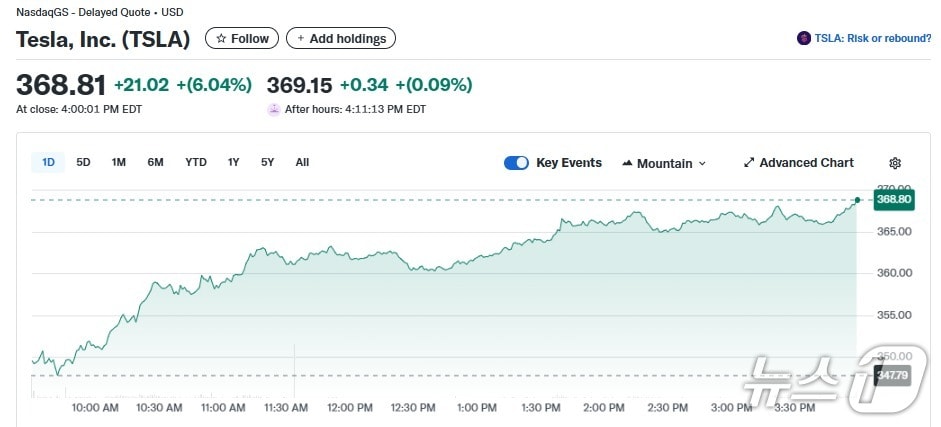The image size is (941, 427).
Task: Switch to the 5D time range
Action: click(84, 162)
